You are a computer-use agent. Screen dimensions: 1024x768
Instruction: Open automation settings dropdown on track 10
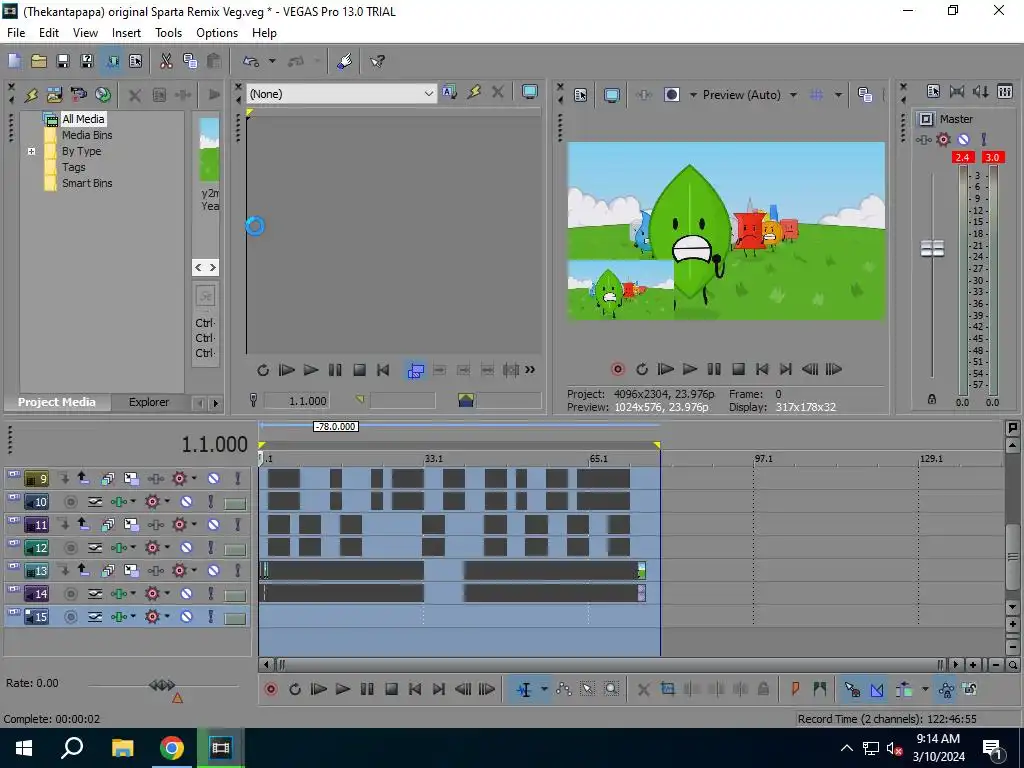pos(133,502)
